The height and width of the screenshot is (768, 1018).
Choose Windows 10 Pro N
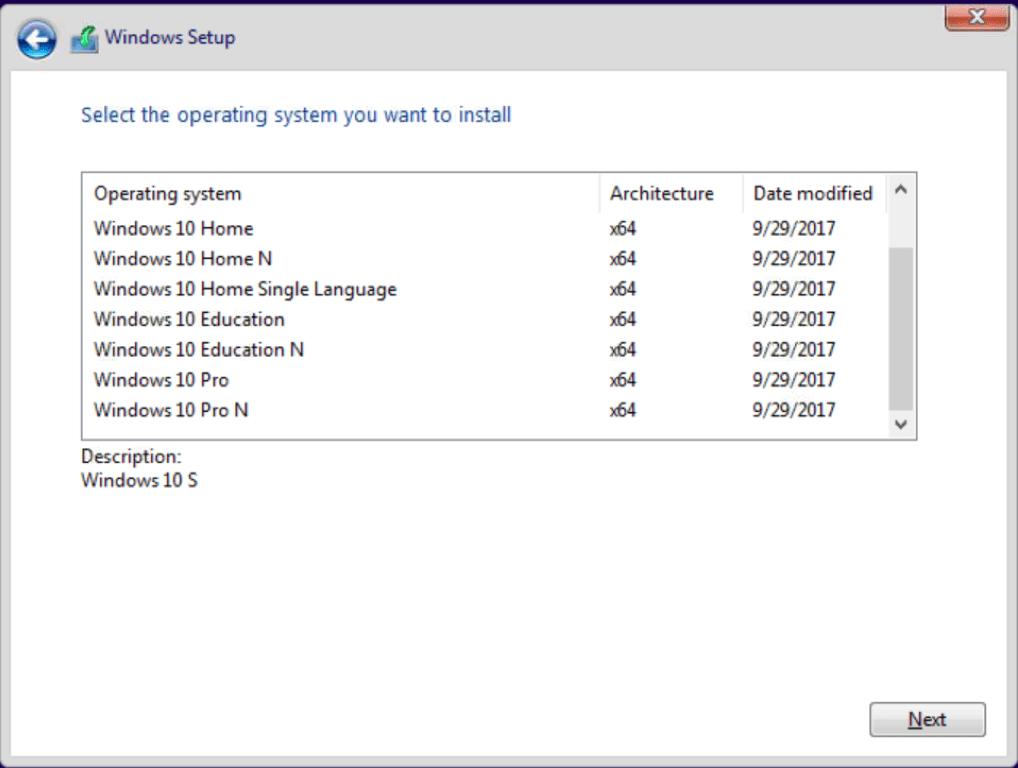(x=170, y=410)
